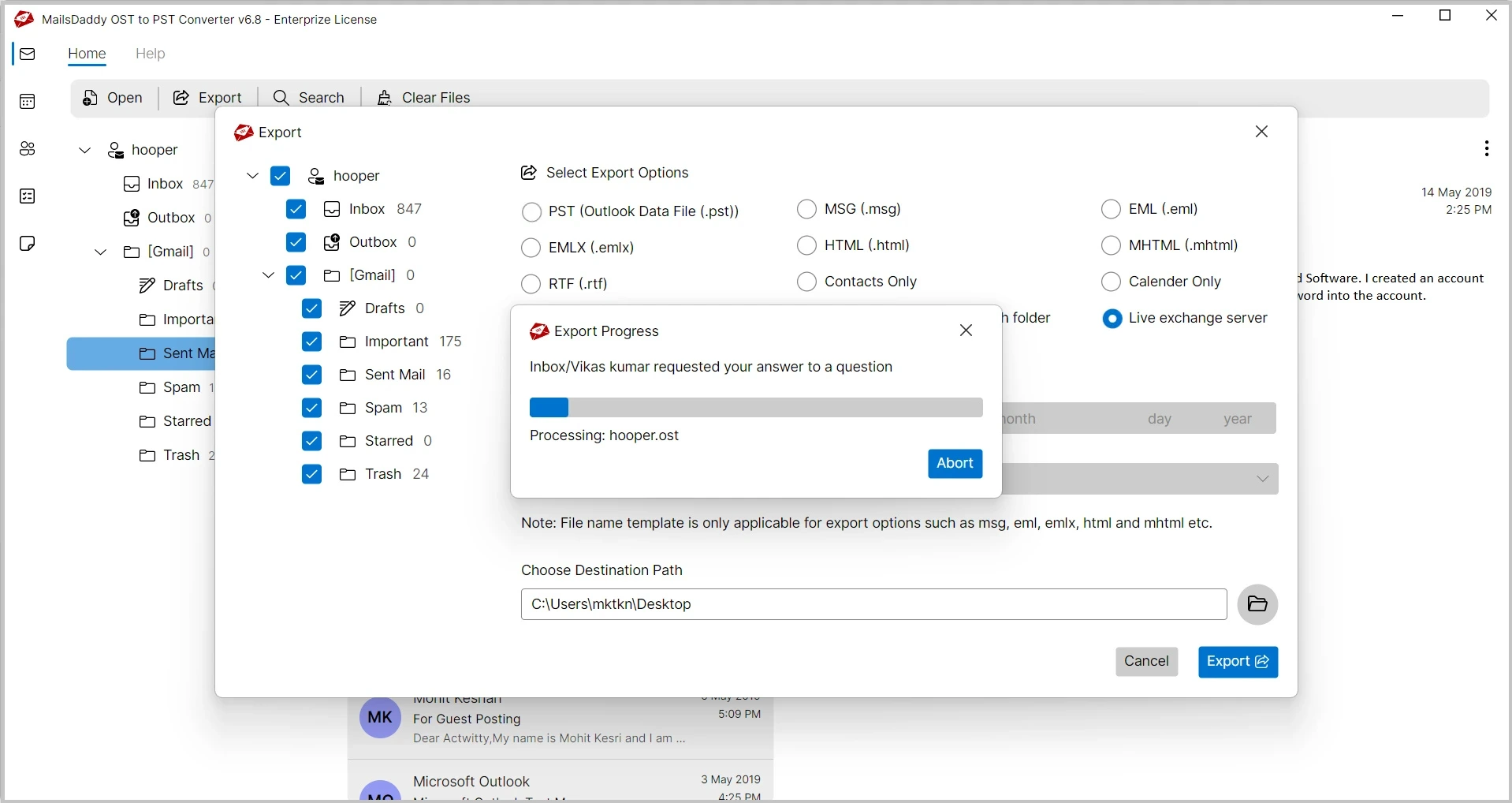Select the Contacts Only option

(x=807, y=282)
